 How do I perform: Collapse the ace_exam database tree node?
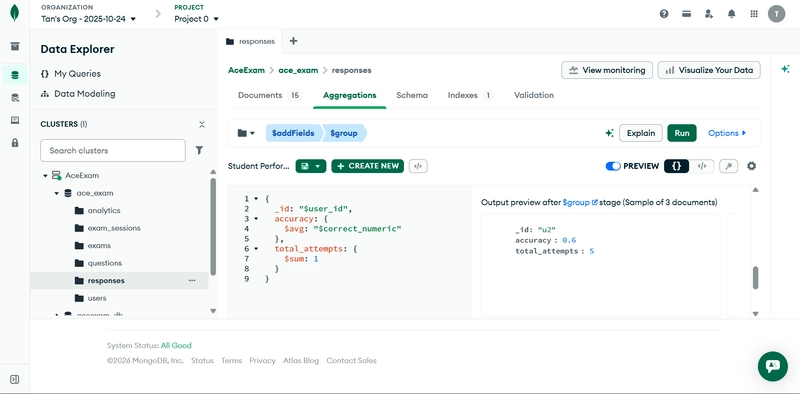[57, 193]
